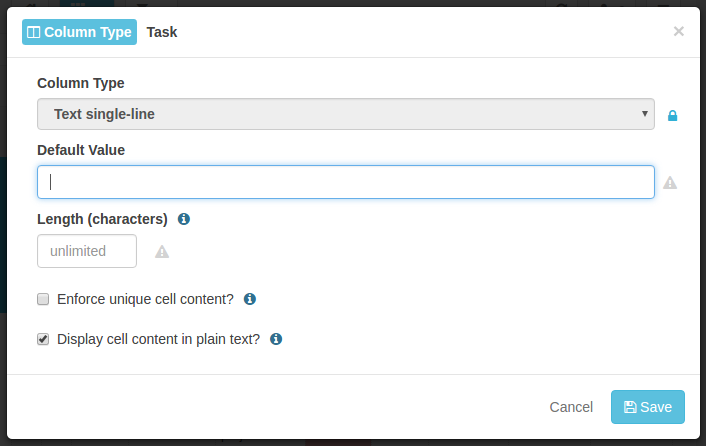Click the Cancel link
This screenshot has width=706, height=446.
(x=571, y=407)
